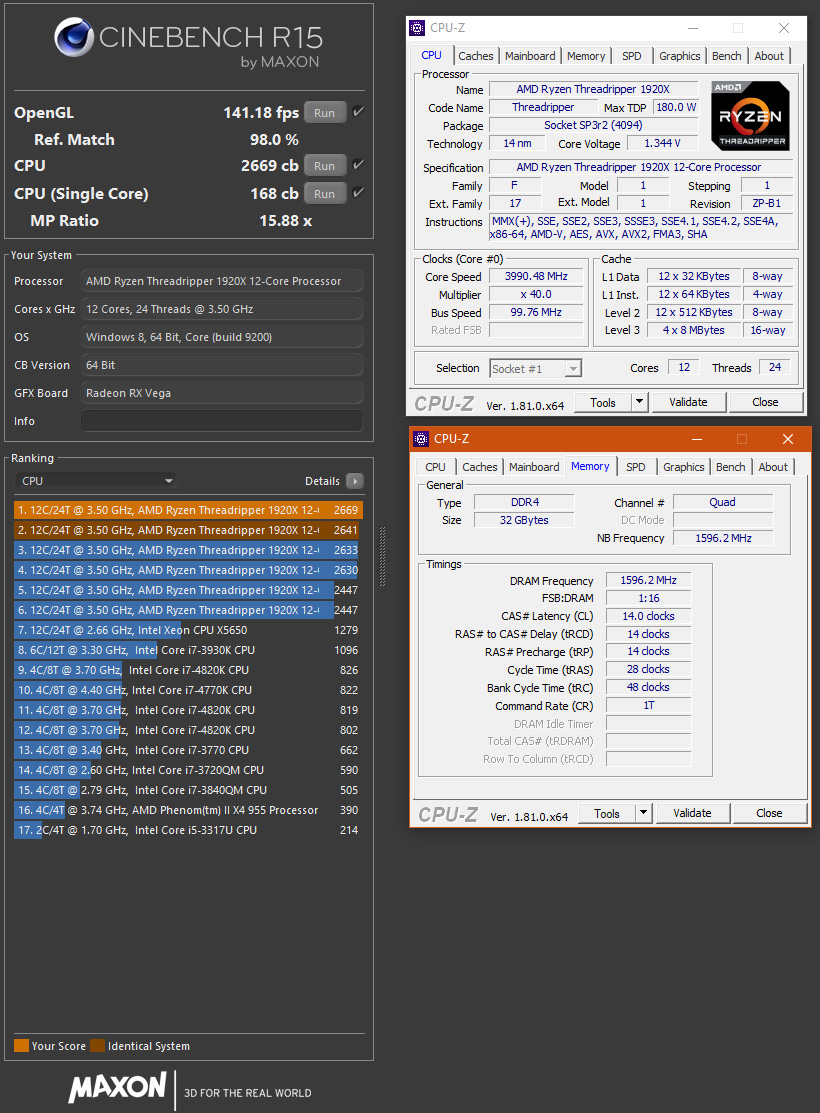Click the empty Info input field
This screenshot has width=820, height=1113.
(x=222, y=421)
